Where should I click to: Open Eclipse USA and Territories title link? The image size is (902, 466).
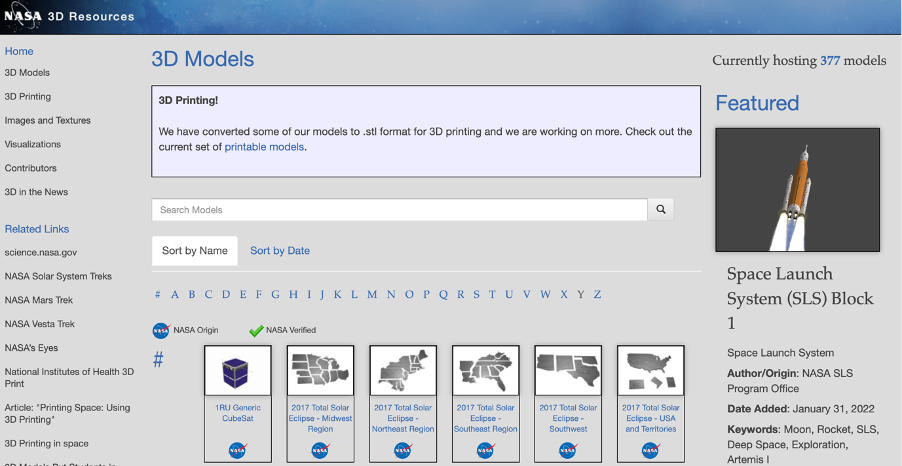651,418
